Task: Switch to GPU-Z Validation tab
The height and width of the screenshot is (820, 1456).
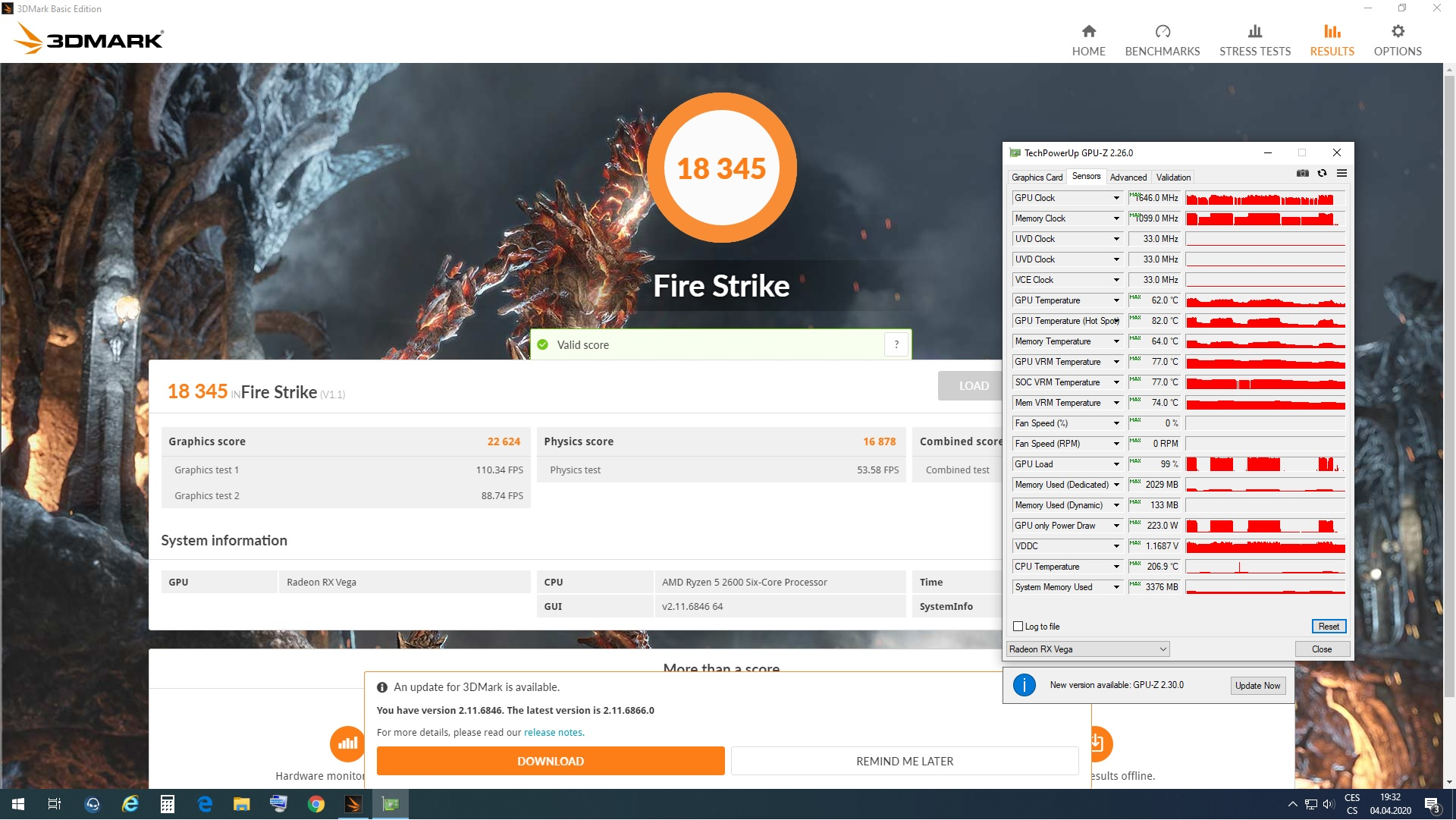Action: [x=1173, y=178]
